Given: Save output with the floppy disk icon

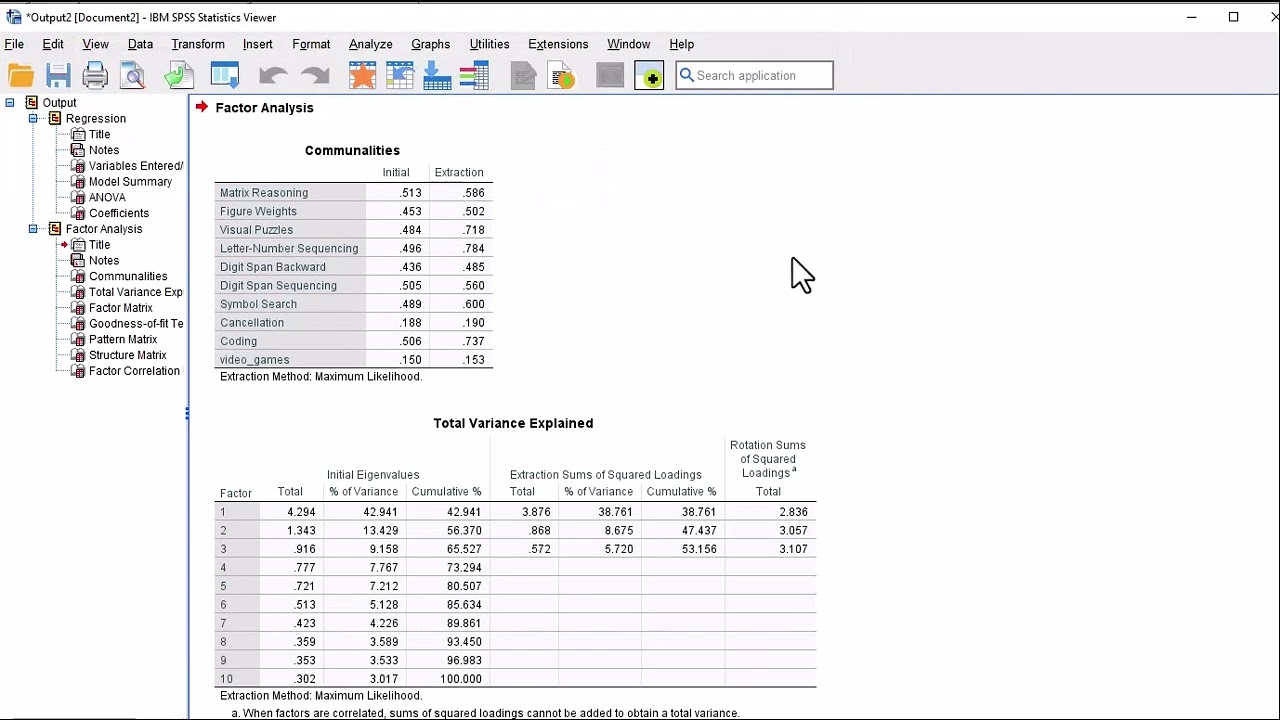Looking at the screenshot, I should click(x=58, y=76).
